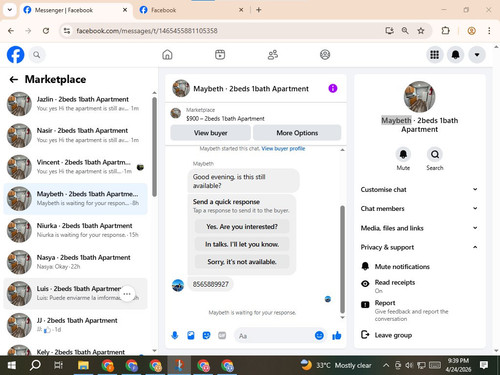
Task: Open Niurka conversation in Marketplace list
Action: pyautogui.click(x=76, y=230)
